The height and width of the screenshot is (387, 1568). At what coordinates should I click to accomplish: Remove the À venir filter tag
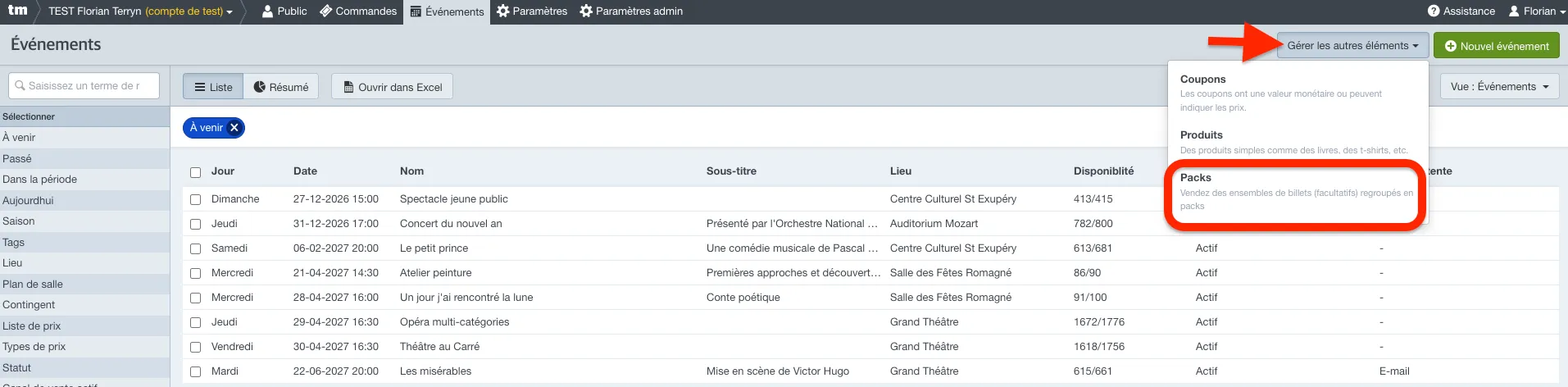coord(234,128)
